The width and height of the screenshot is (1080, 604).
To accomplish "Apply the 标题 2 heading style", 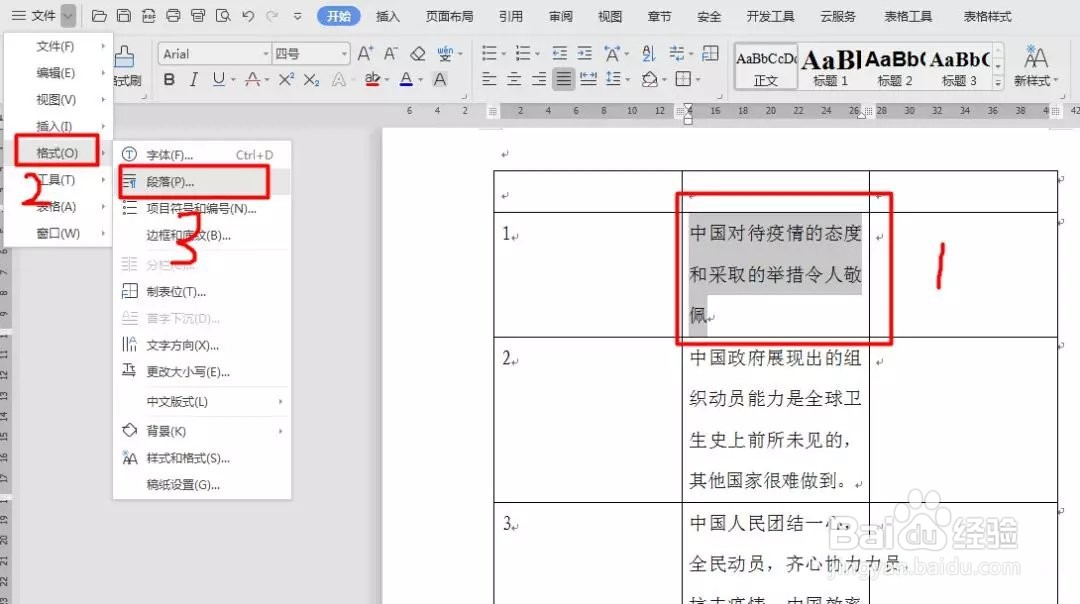I will pyautogui.click(x=895, y=67).
